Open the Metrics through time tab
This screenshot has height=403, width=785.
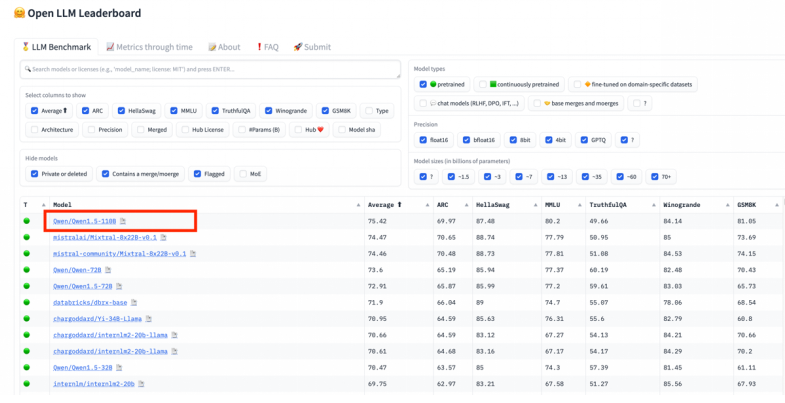(149, 47)
